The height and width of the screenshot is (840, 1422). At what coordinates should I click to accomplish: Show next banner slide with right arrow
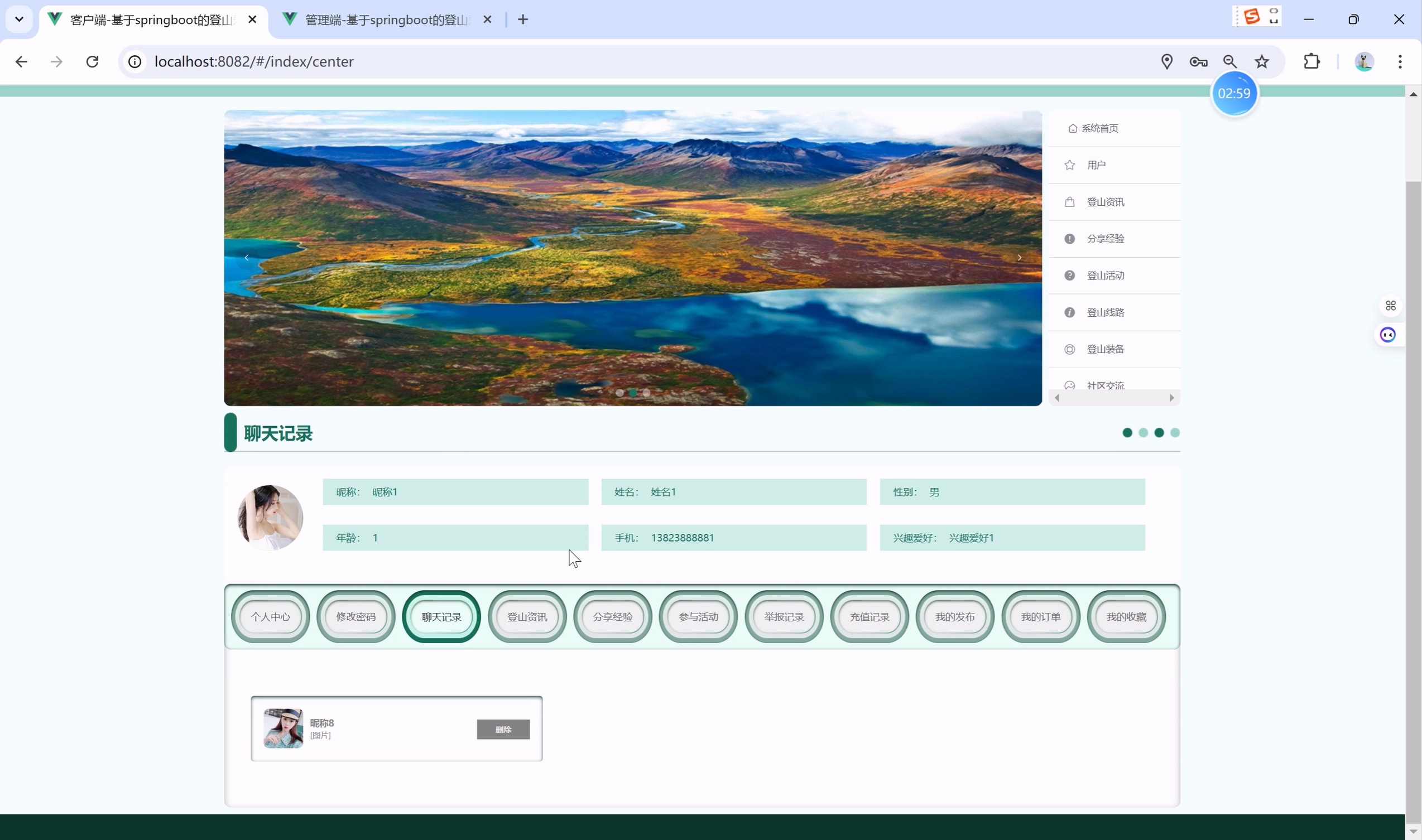[1020, 258]
